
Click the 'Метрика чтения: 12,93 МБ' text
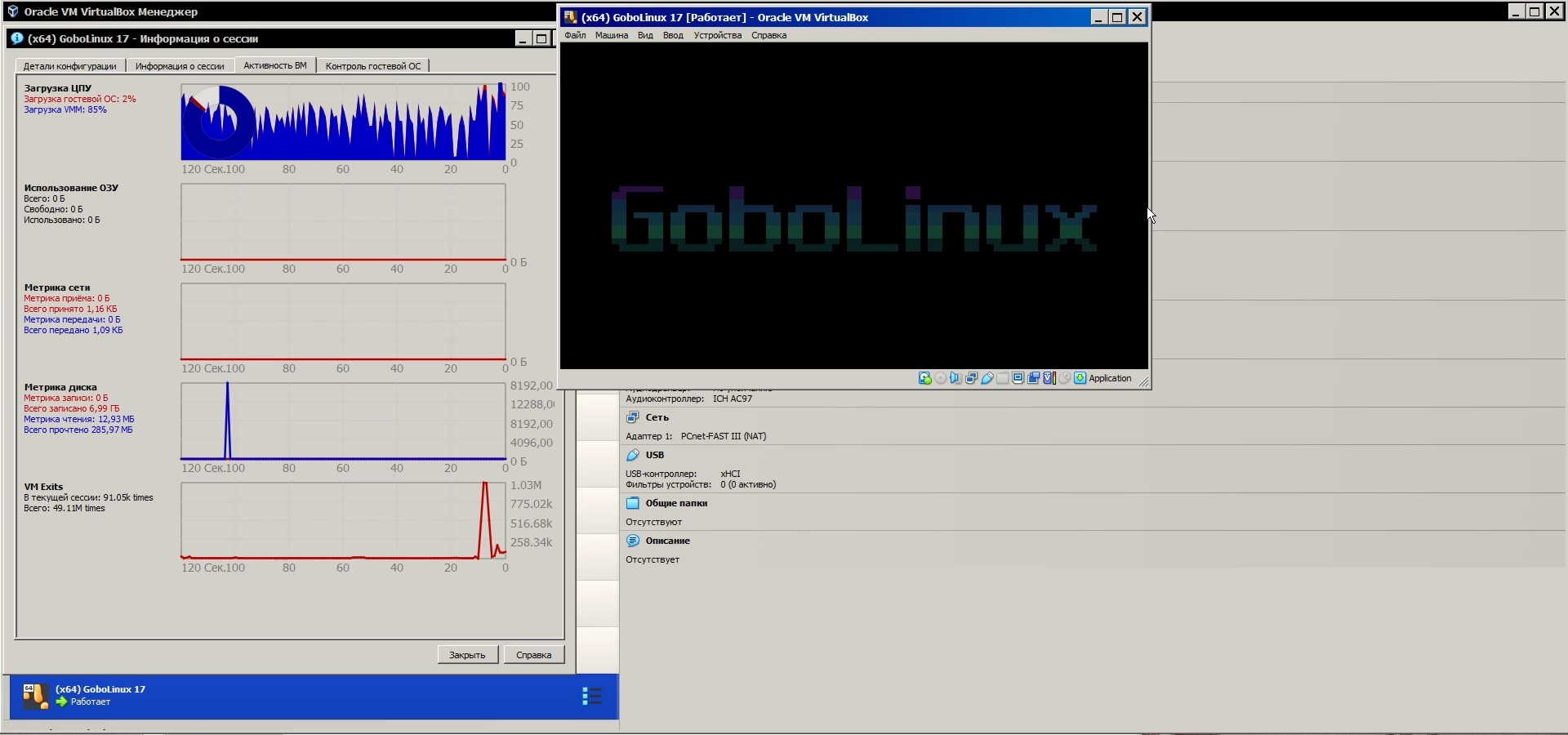(79, 419)
